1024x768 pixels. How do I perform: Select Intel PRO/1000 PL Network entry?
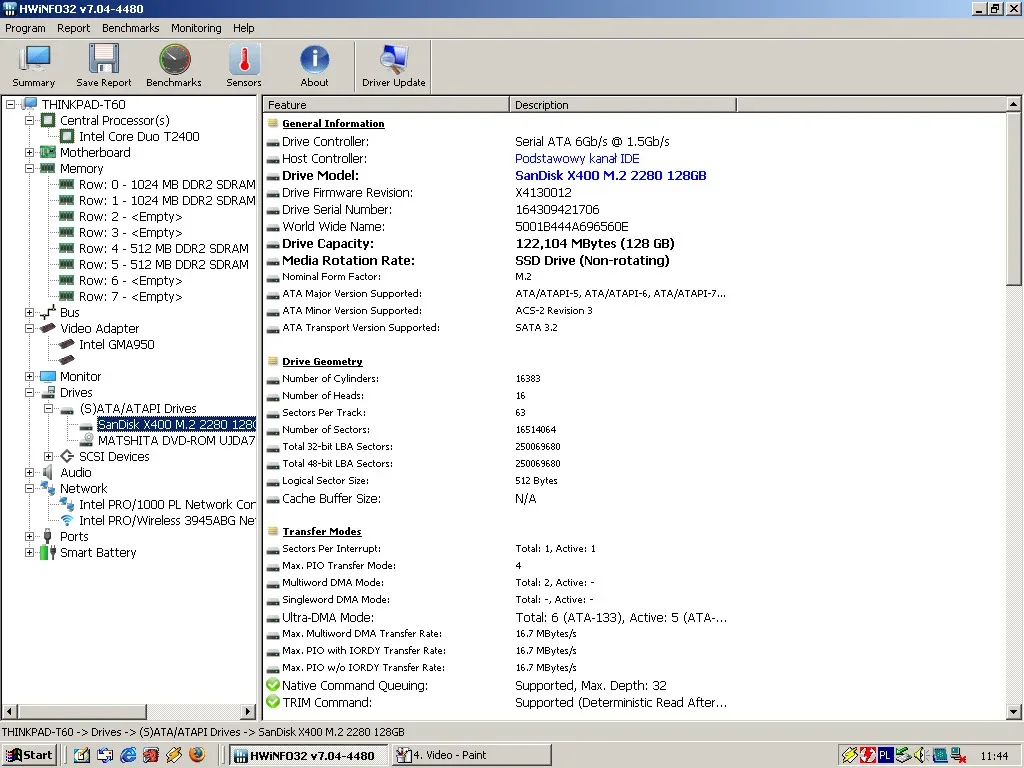click(167, 504)
